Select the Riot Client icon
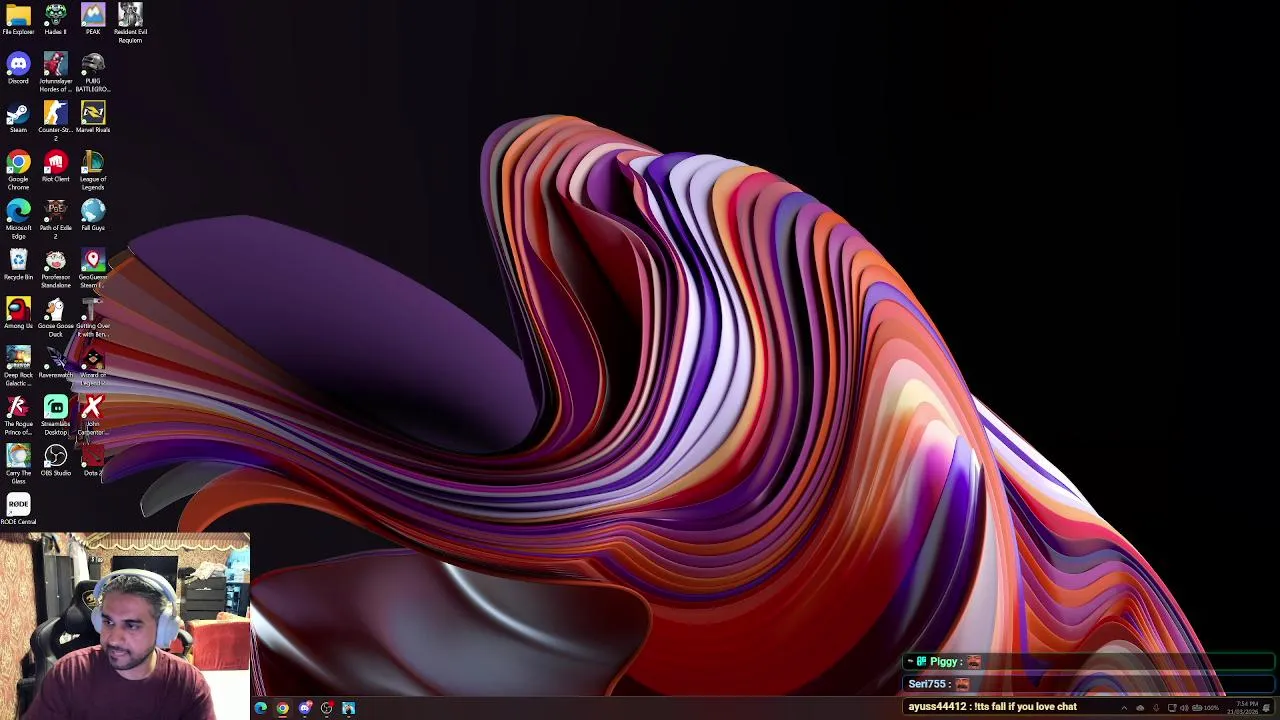 coord(55,167)
